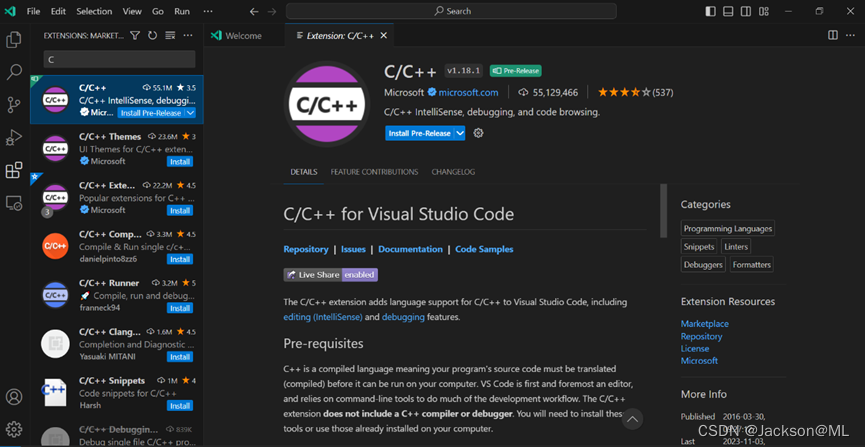Refresh the extensions list
Viewport: 865px width, 447px height.
(152, 35)
